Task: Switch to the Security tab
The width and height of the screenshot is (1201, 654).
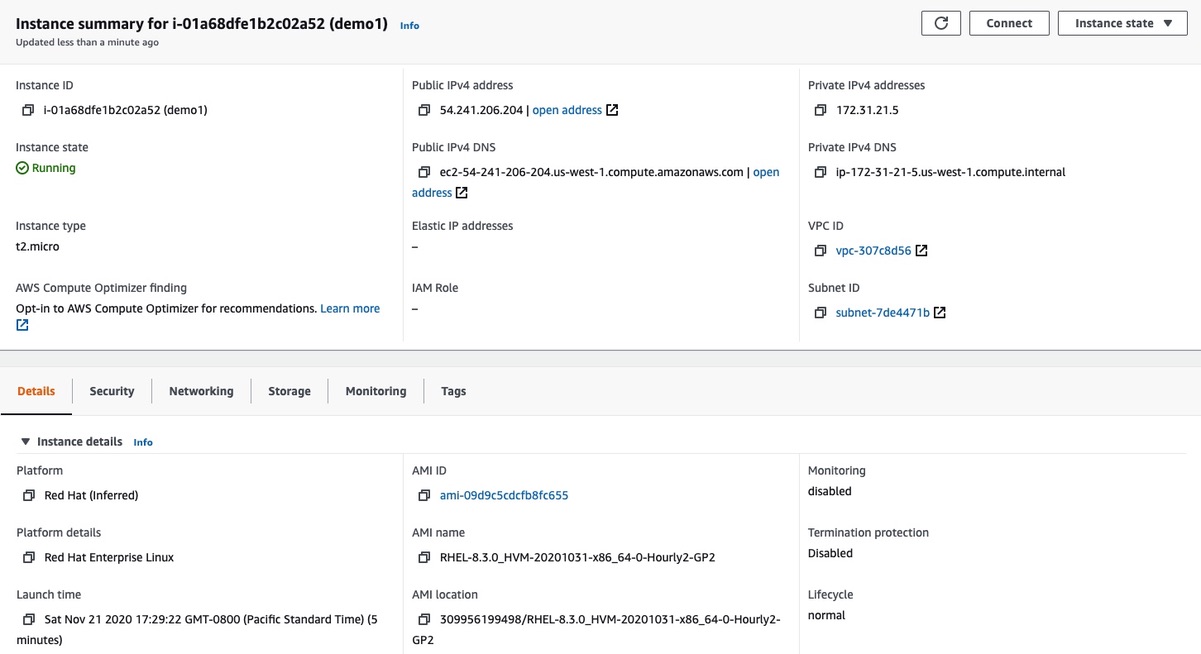Action: pyautogui.click(x=111, y=391)
